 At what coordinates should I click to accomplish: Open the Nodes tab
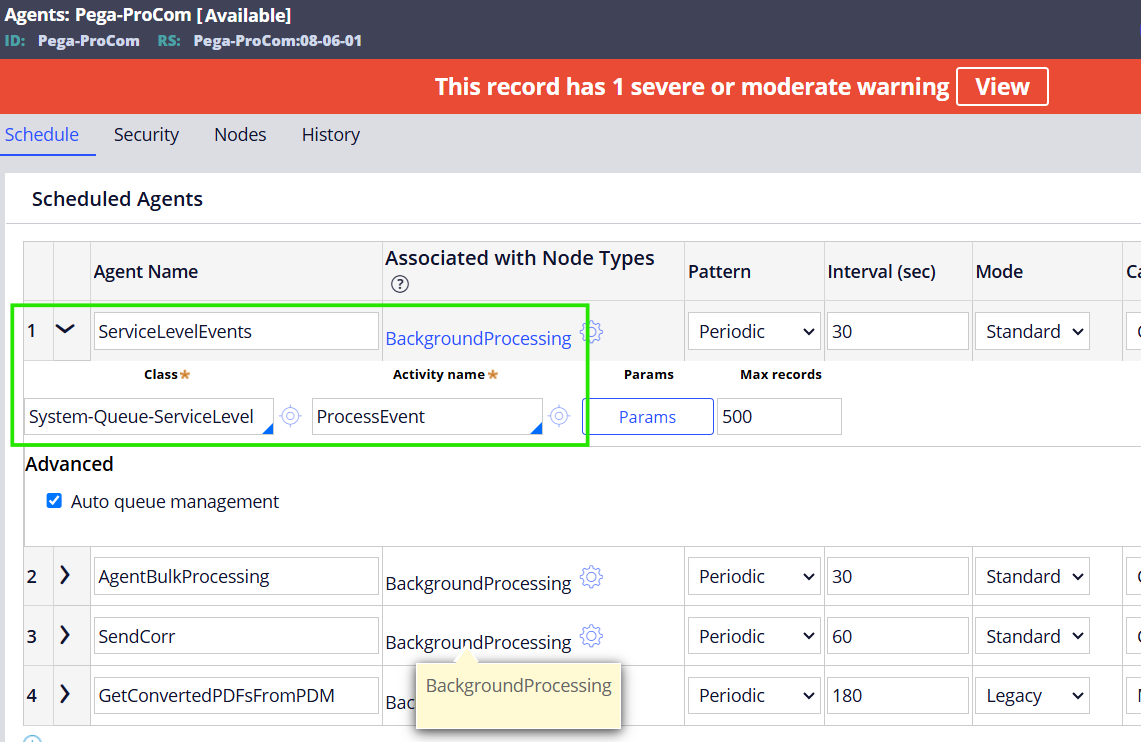(x=240, y=134)
